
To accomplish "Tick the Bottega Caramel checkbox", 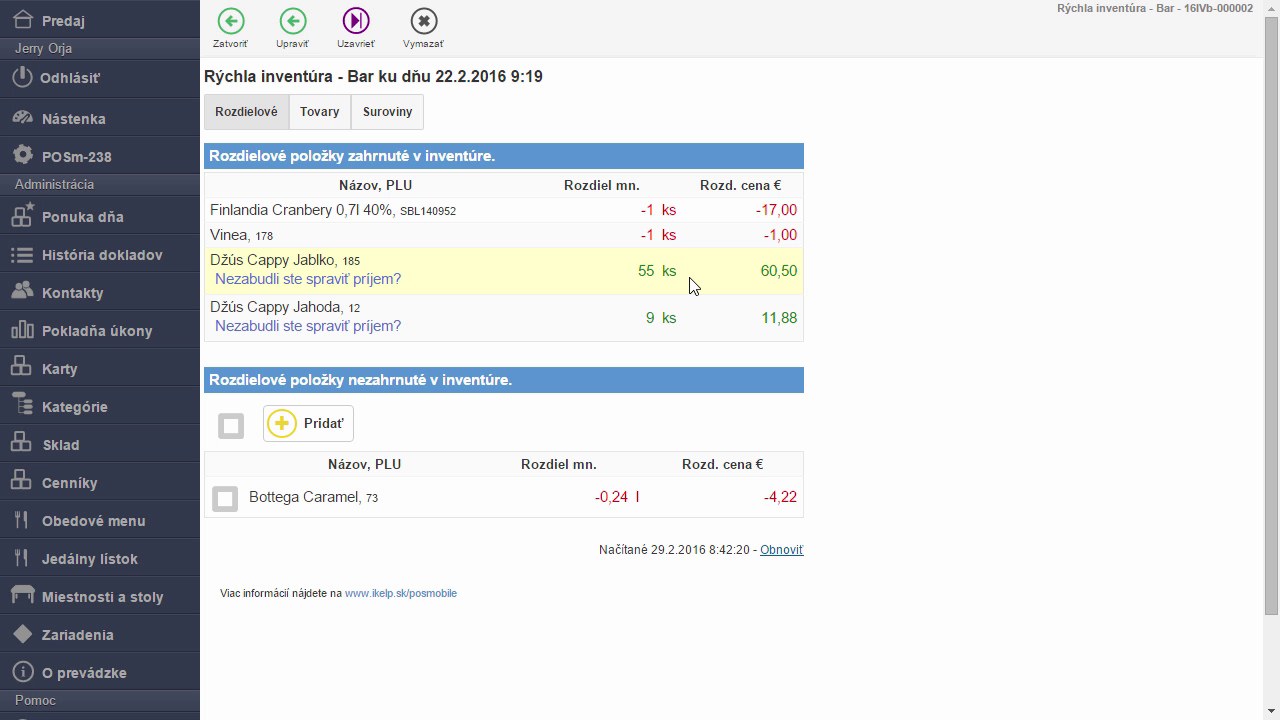I will (225, 498).
